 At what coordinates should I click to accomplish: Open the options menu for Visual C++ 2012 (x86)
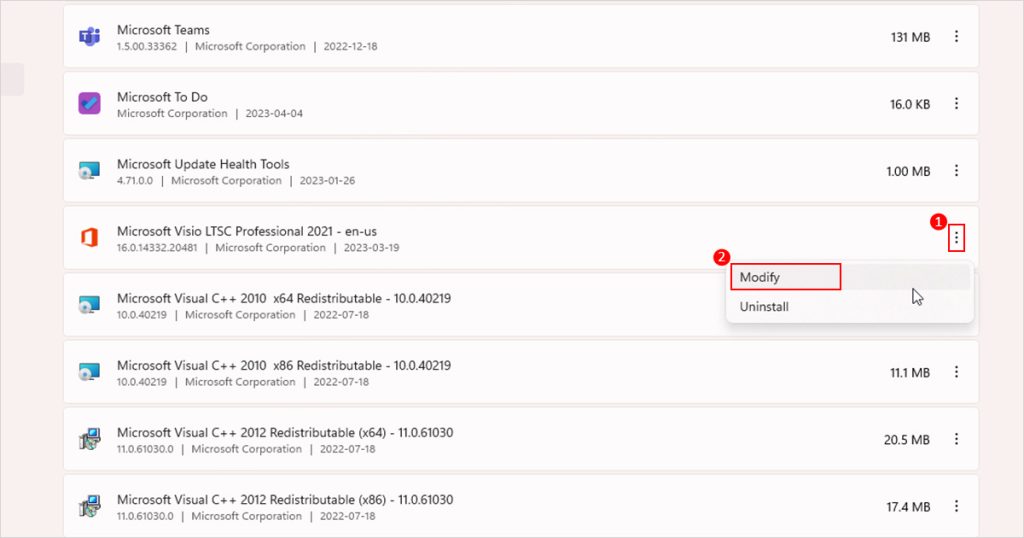[956, 507]
